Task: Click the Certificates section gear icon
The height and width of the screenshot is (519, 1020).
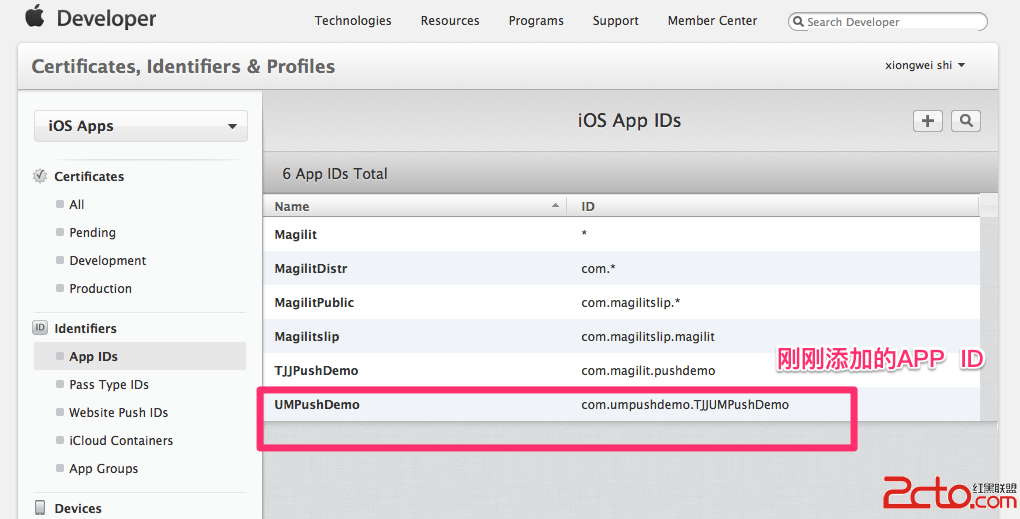Action: (40, 176)
